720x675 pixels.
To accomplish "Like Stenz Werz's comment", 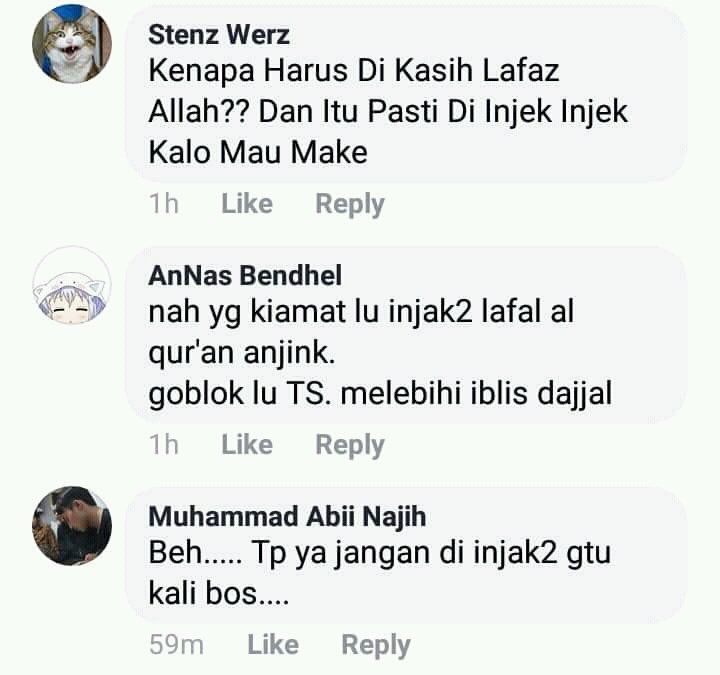I will 247,203.
